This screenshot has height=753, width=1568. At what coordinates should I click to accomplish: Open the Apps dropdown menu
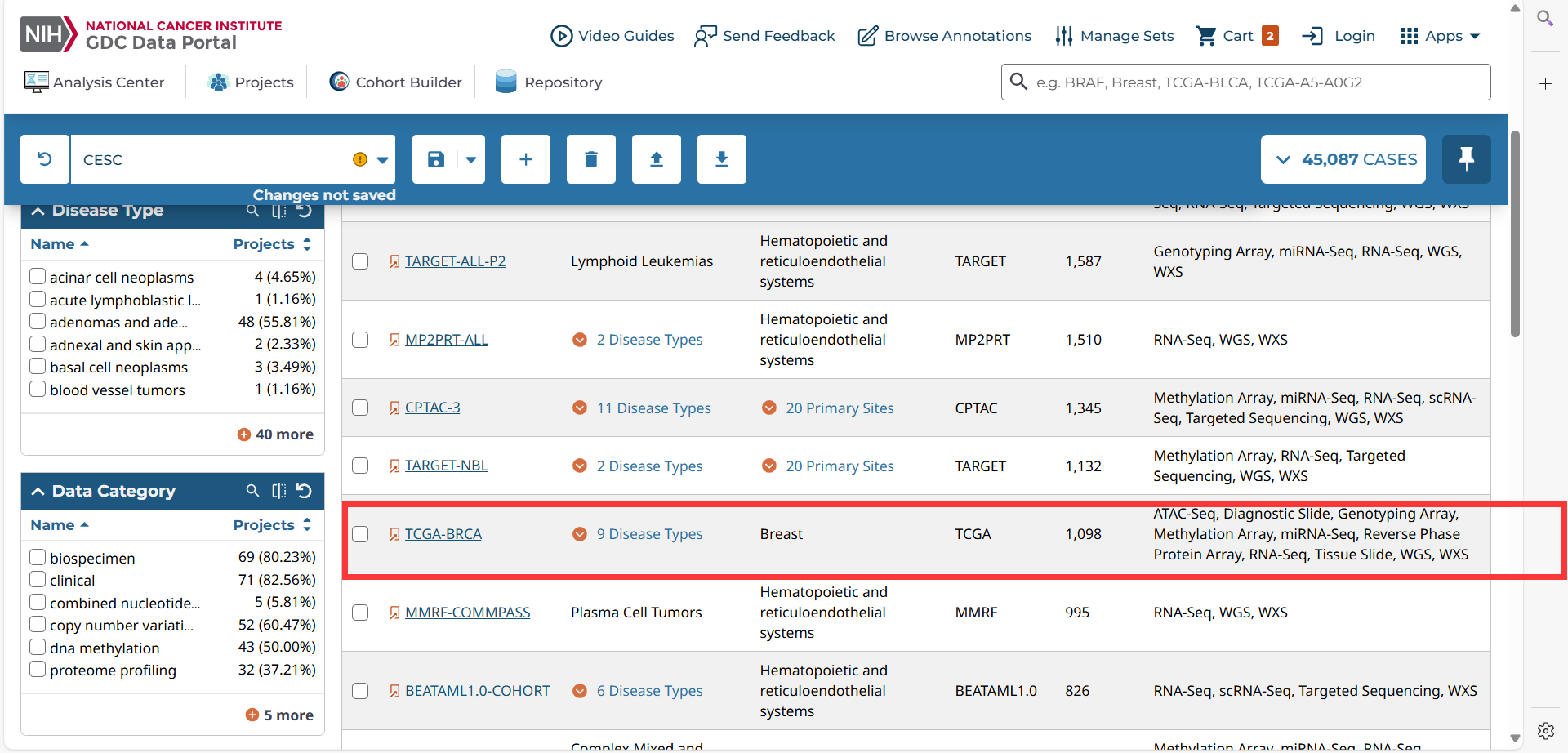1441,36
